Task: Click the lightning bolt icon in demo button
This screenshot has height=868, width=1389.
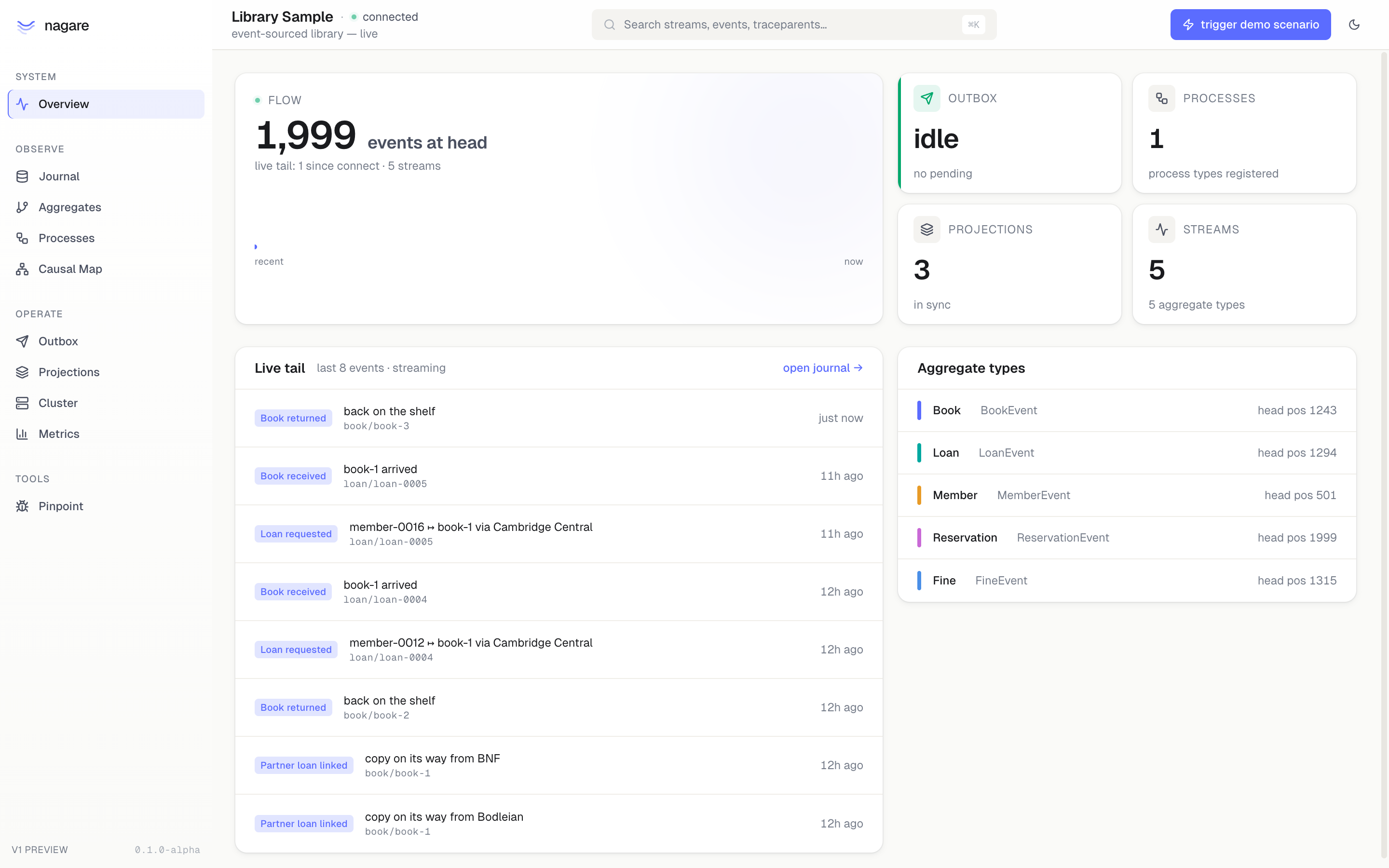Action: click(x=1188, y=25)
